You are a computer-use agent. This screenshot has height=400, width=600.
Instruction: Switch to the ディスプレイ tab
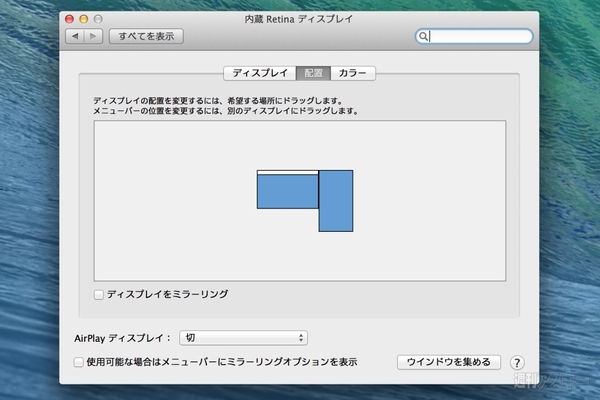260,73
